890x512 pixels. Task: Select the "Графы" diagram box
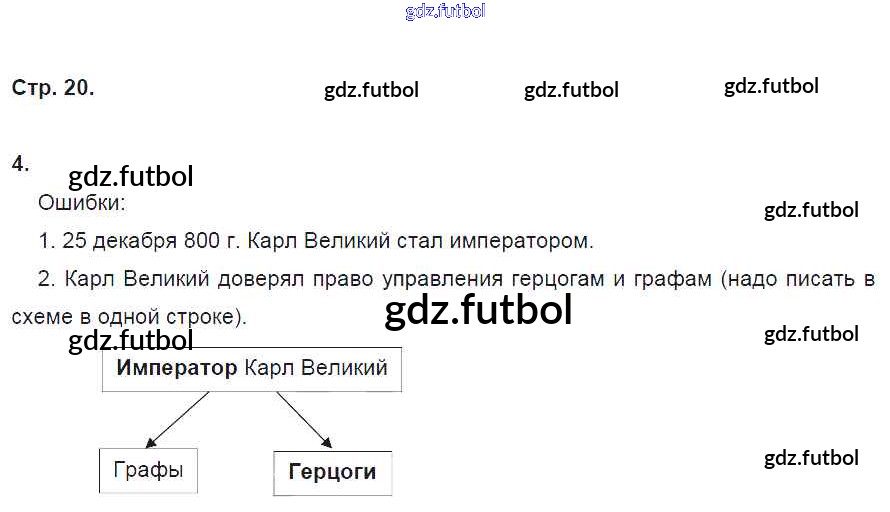pos(148,469)
